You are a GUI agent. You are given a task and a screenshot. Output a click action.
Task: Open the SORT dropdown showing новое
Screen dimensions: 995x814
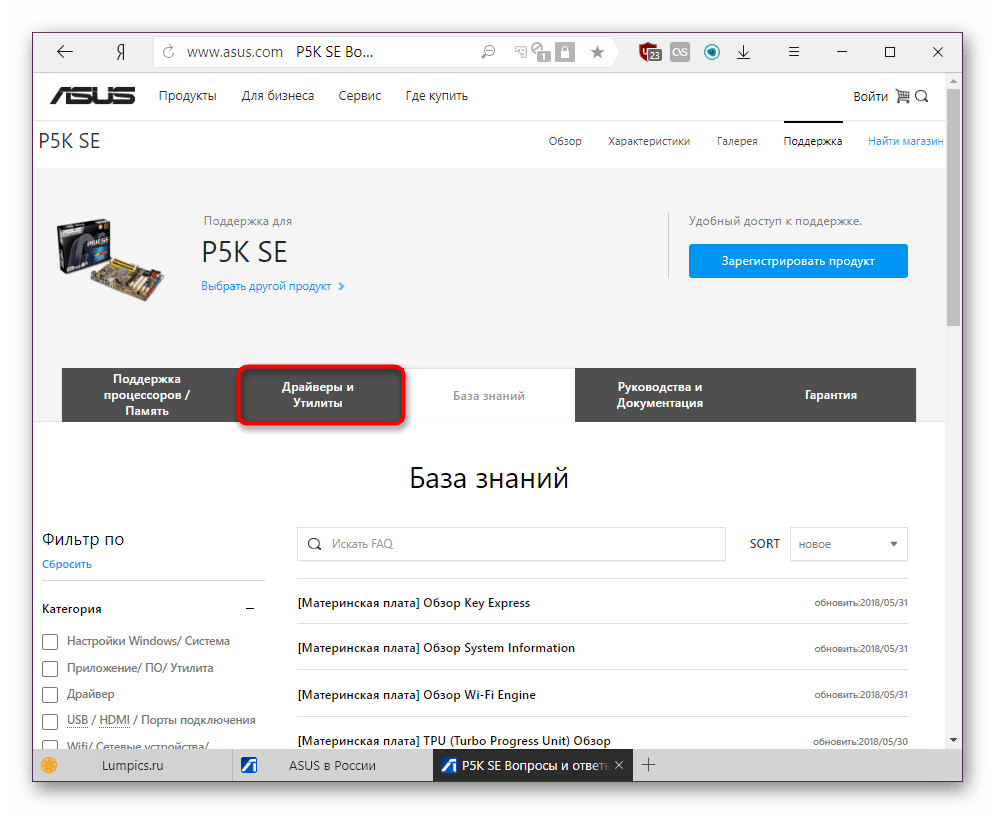848,544
